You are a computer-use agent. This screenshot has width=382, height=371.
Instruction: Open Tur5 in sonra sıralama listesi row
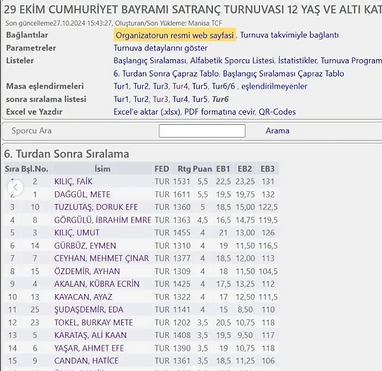pos(200,99)
